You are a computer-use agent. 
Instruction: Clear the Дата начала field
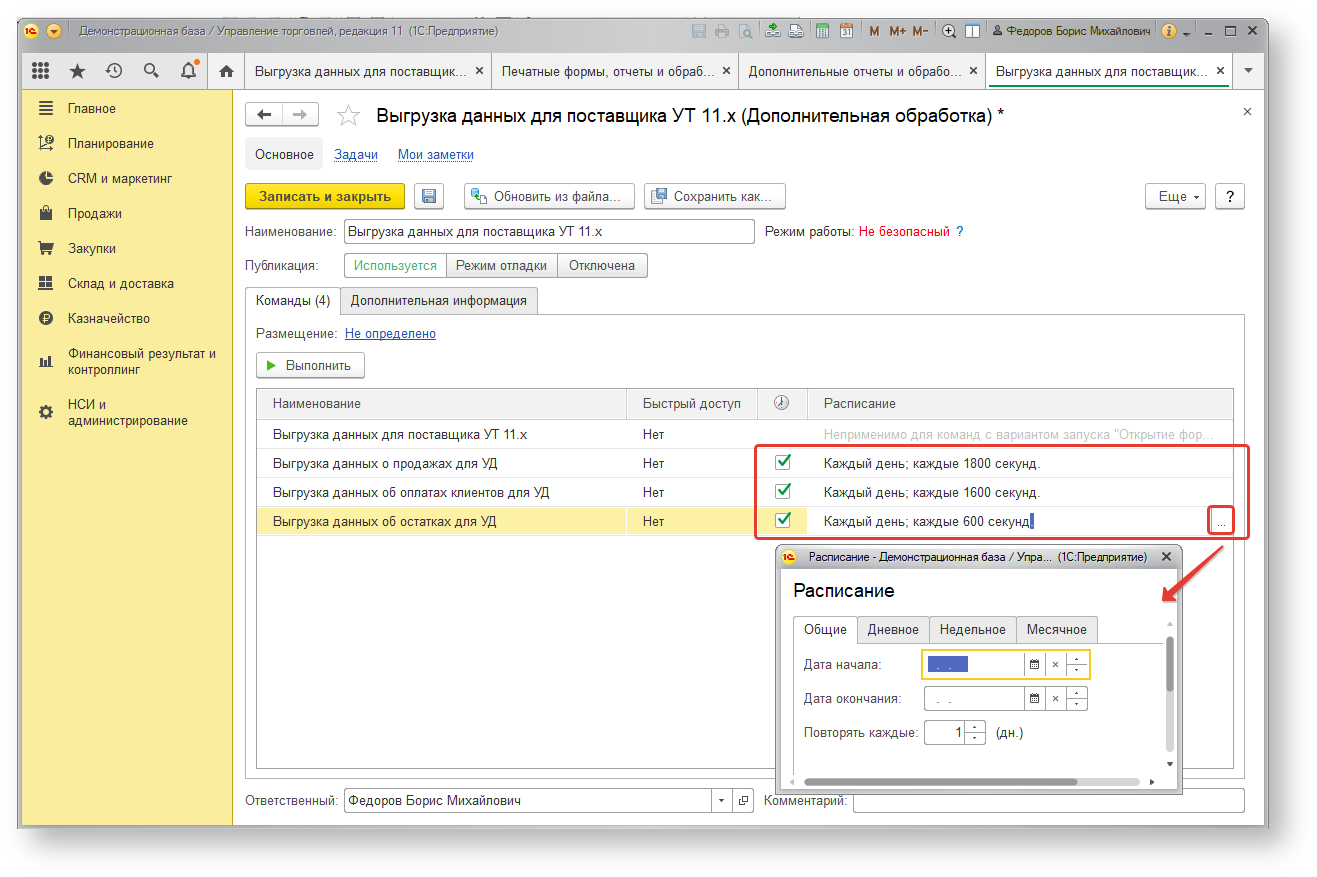(x=1055, y=664)
